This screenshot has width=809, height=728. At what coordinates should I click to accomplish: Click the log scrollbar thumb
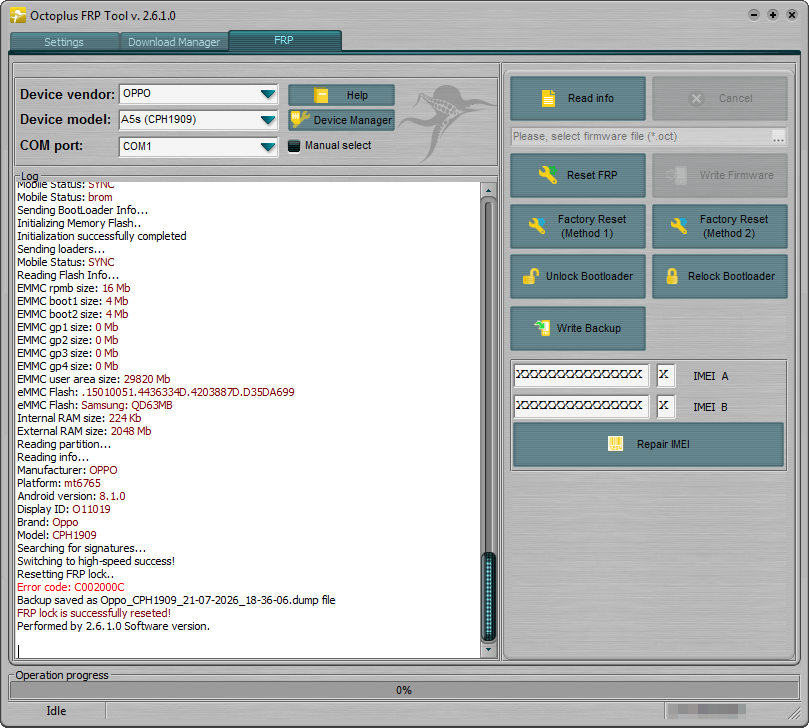[x=488, y=596]
